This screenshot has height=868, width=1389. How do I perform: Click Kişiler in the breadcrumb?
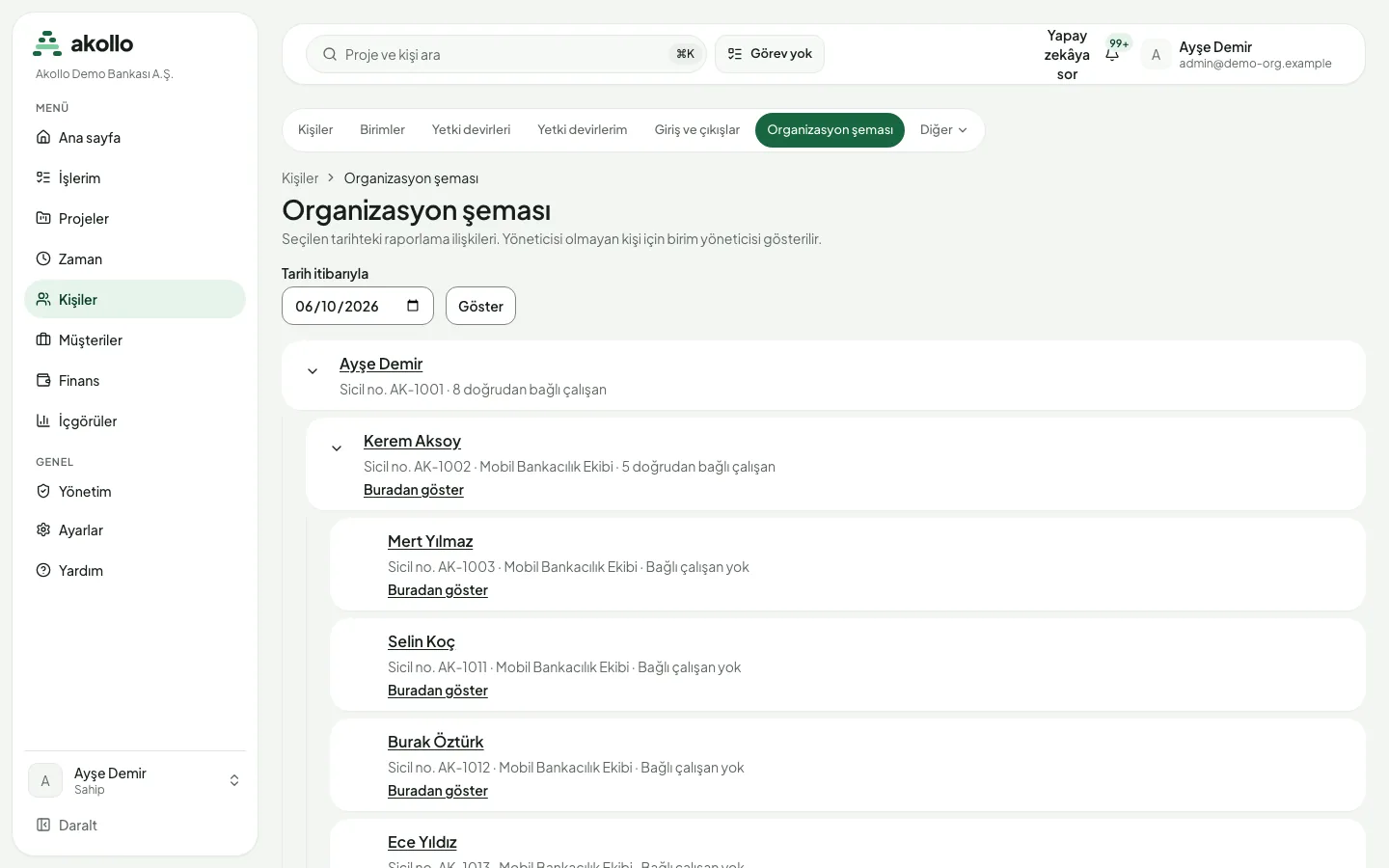click(300, 178)
